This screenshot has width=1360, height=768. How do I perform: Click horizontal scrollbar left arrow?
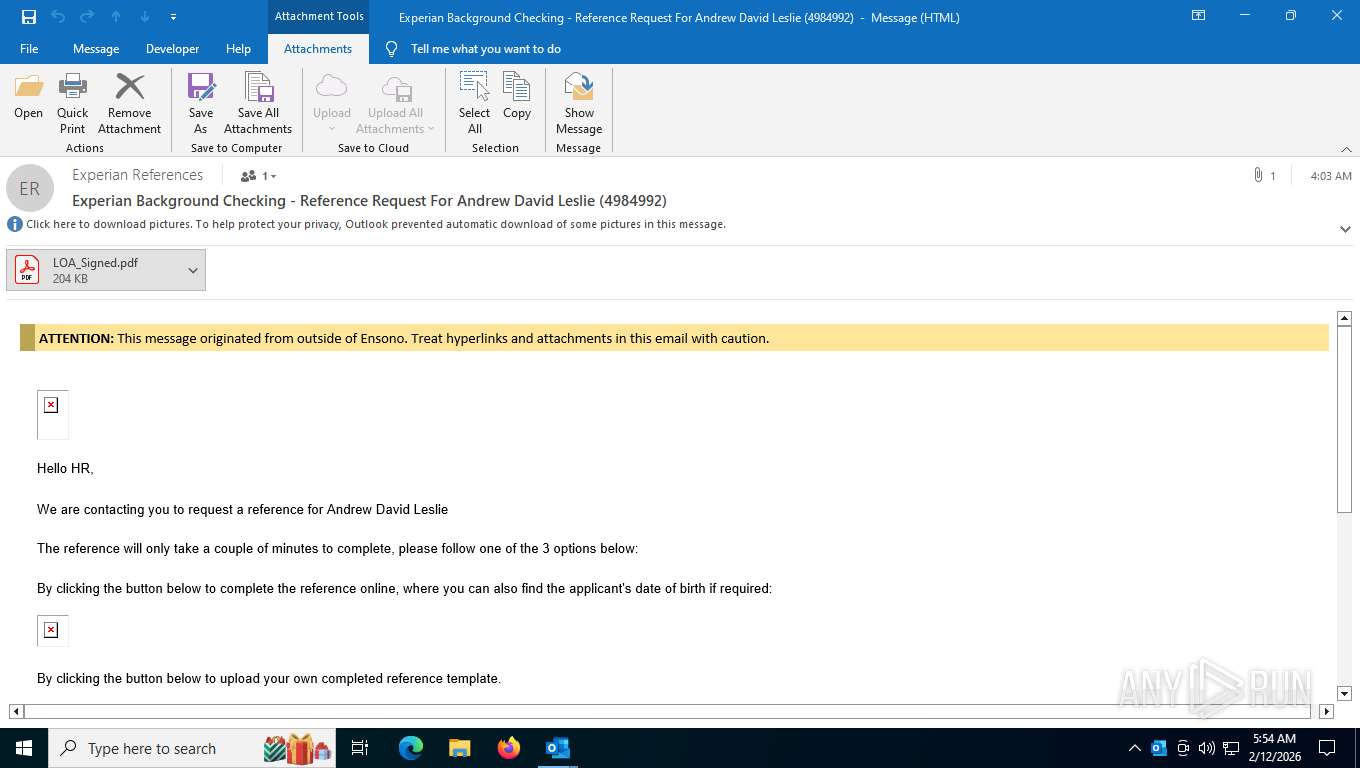click(x=16, y=712)
